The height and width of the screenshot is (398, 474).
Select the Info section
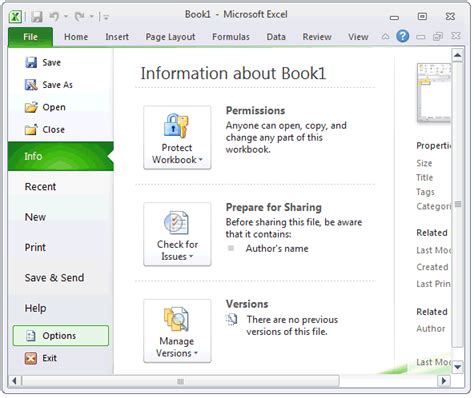pos(61,156)
